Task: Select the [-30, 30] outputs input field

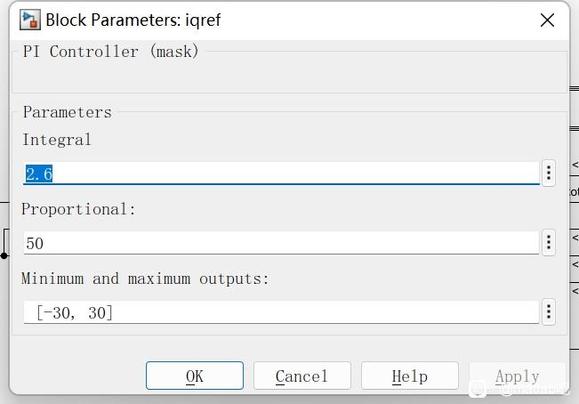Action: [x=281, y=312]
